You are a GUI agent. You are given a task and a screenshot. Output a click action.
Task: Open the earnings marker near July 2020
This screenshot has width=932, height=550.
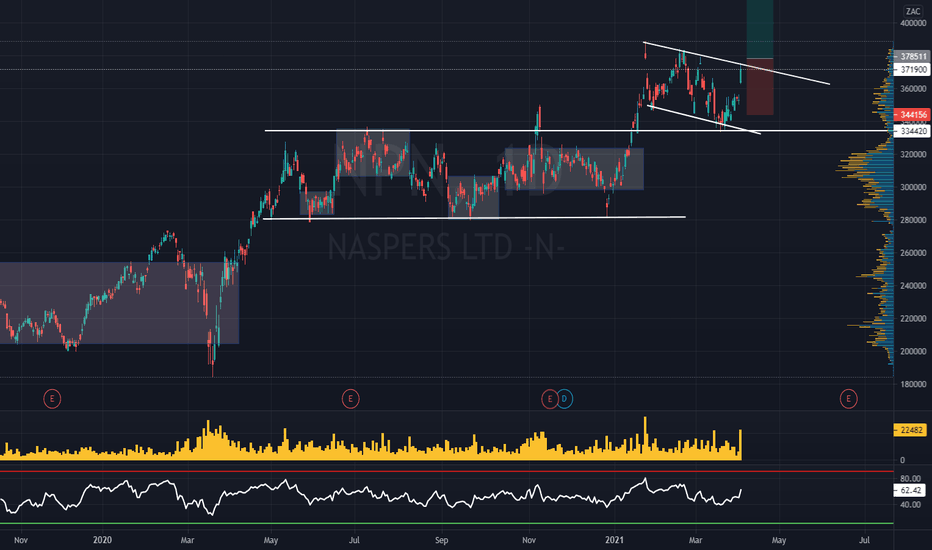pyautogui.click(x=350, y=399)
